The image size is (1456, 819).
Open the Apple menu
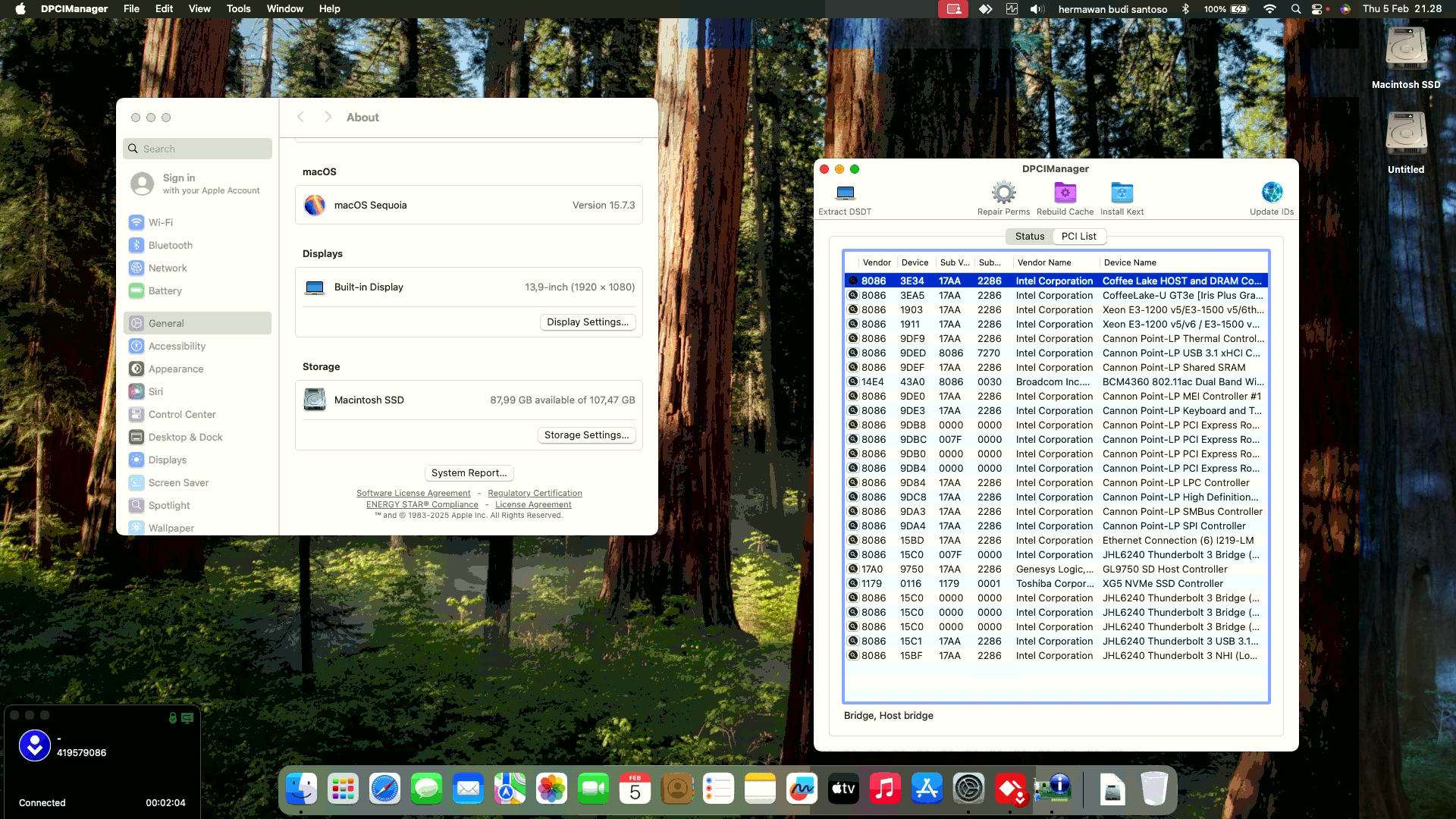pyautogui.click(x=20, y=9)
